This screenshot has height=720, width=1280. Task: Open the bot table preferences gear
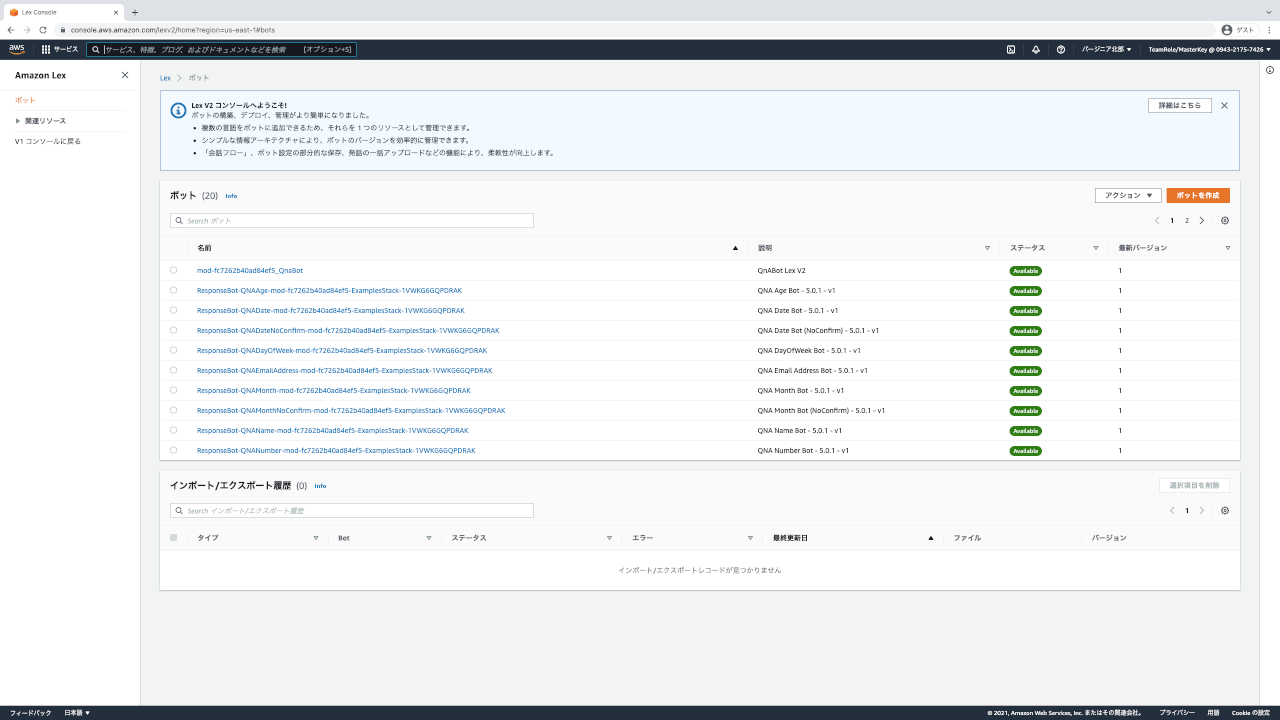point(1225,220)
